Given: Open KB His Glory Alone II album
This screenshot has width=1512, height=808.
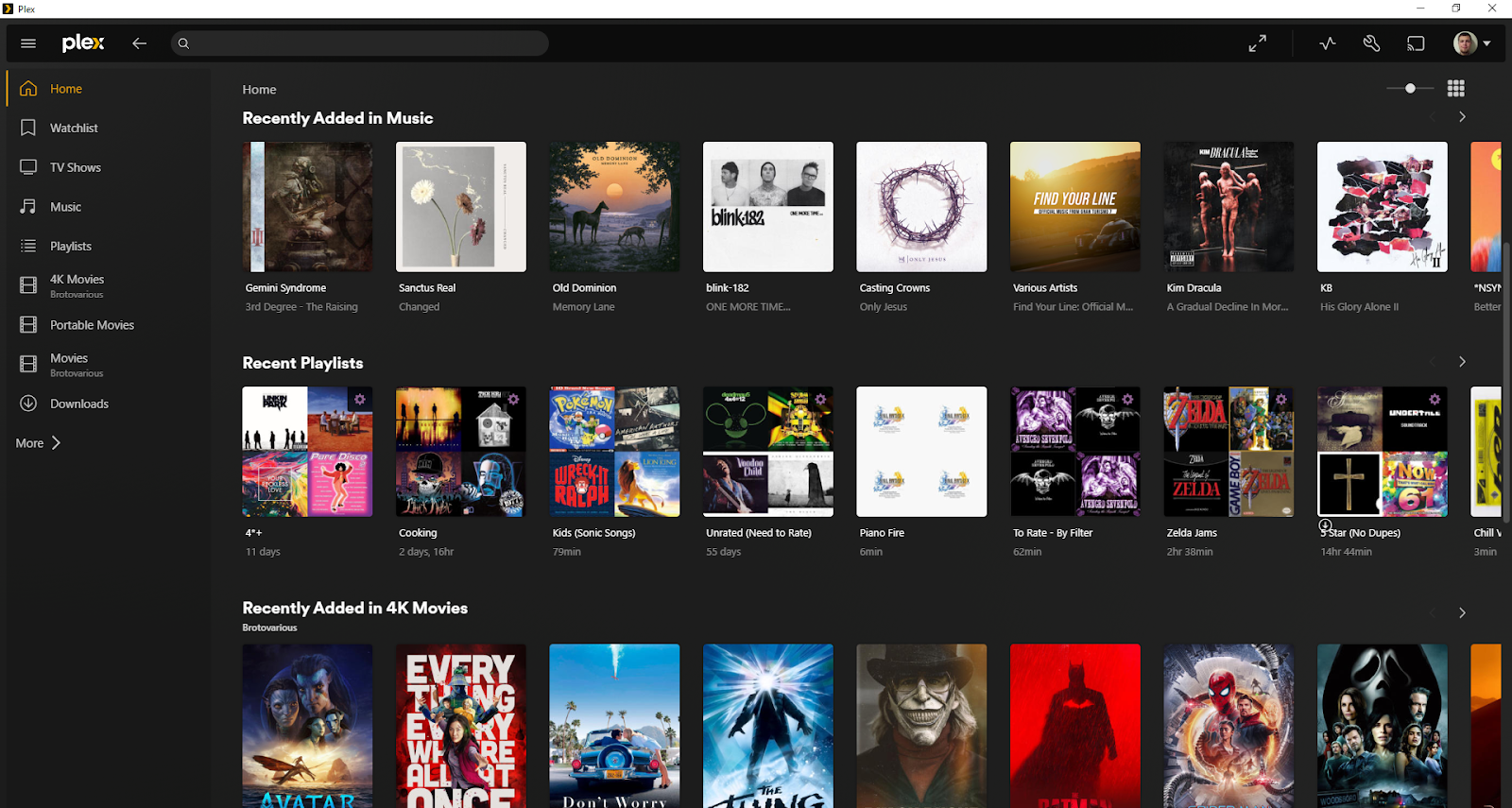Looking at the screenshot, I should [x=1383, y=207].
